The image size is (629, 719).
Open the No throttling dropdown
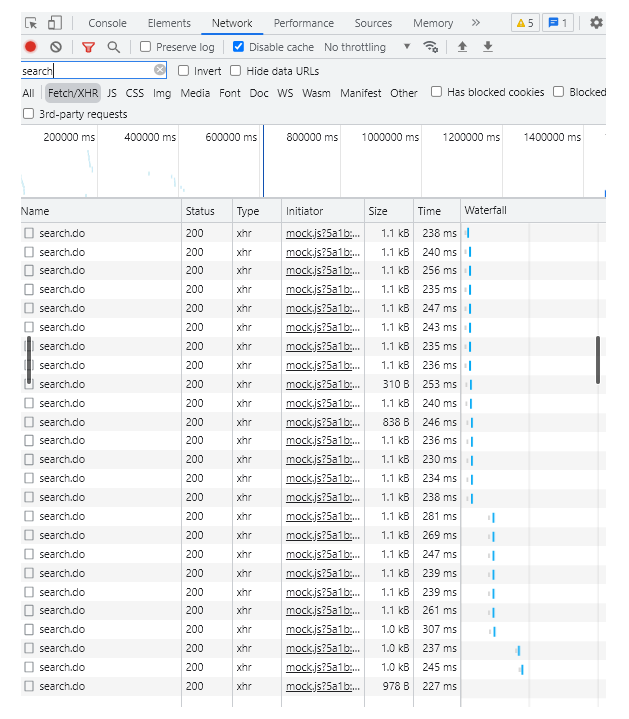(367, 47)
